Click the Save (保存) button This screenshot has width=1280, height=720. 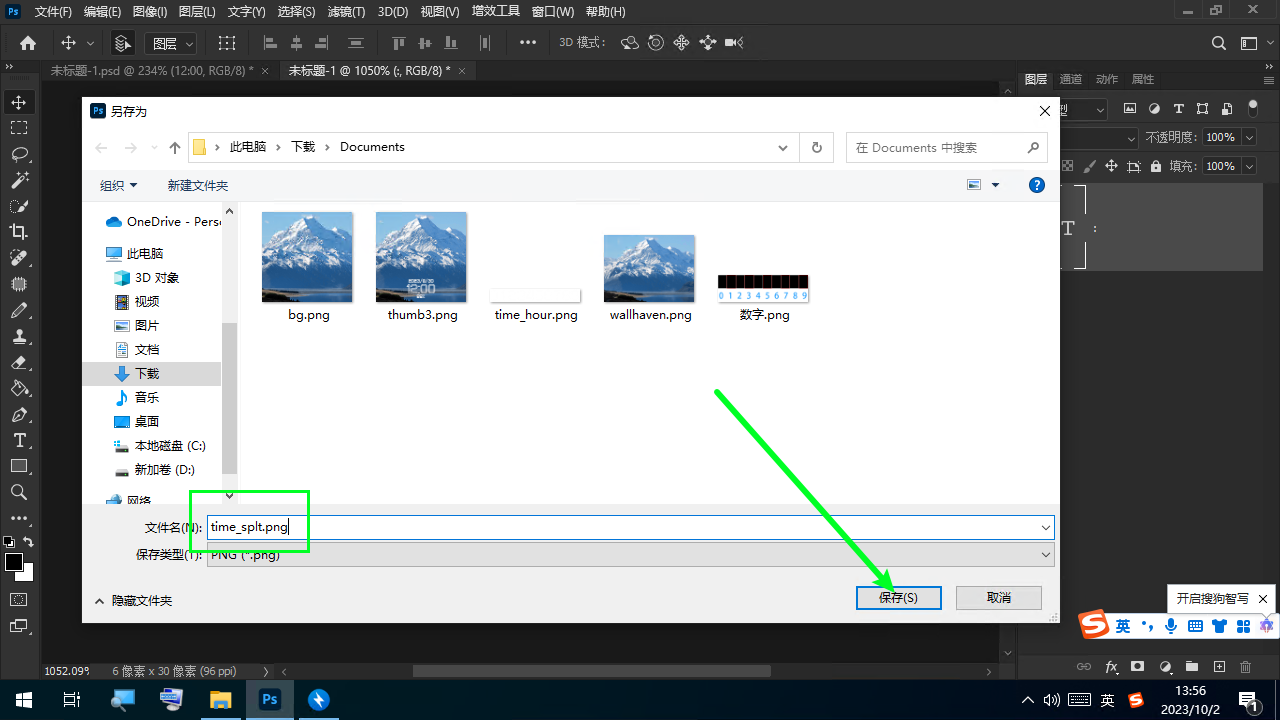(898, 597)
